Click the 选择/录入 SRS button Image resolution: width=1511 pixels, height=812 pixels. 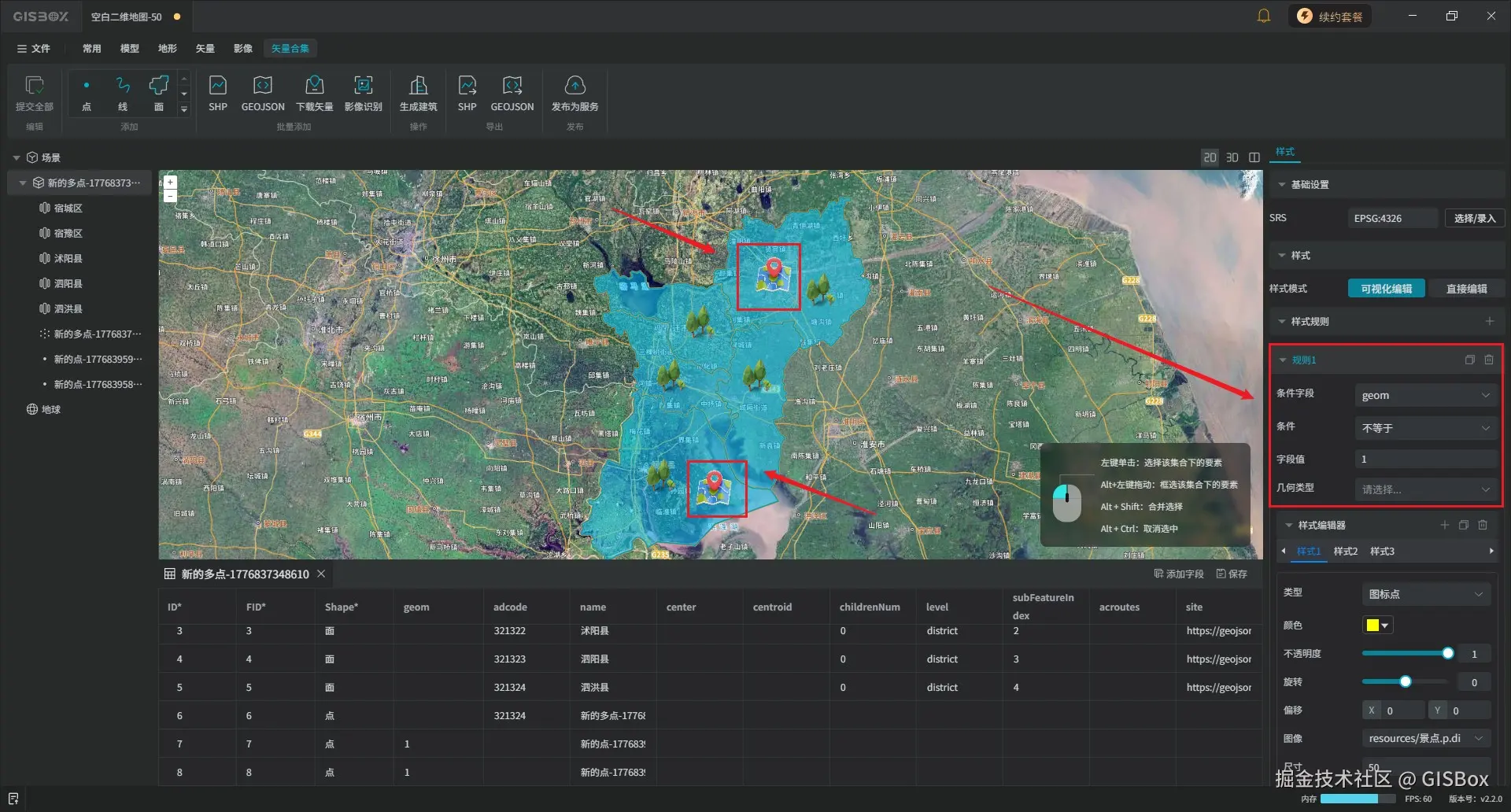click(x=1474, y=218)
